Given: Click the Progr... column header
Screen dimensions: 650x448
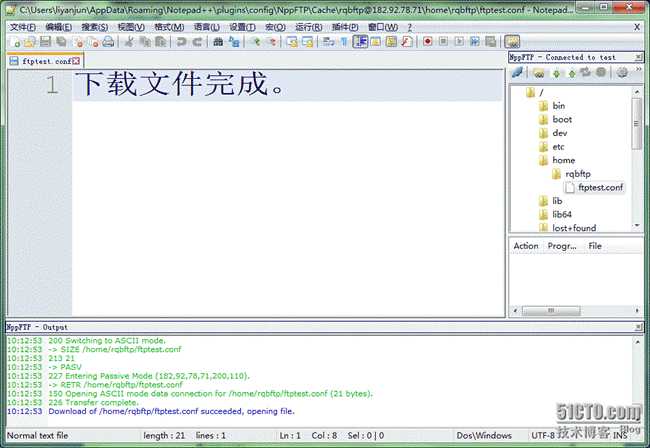Looking at the screenshot, I should [x=562, y=246].
